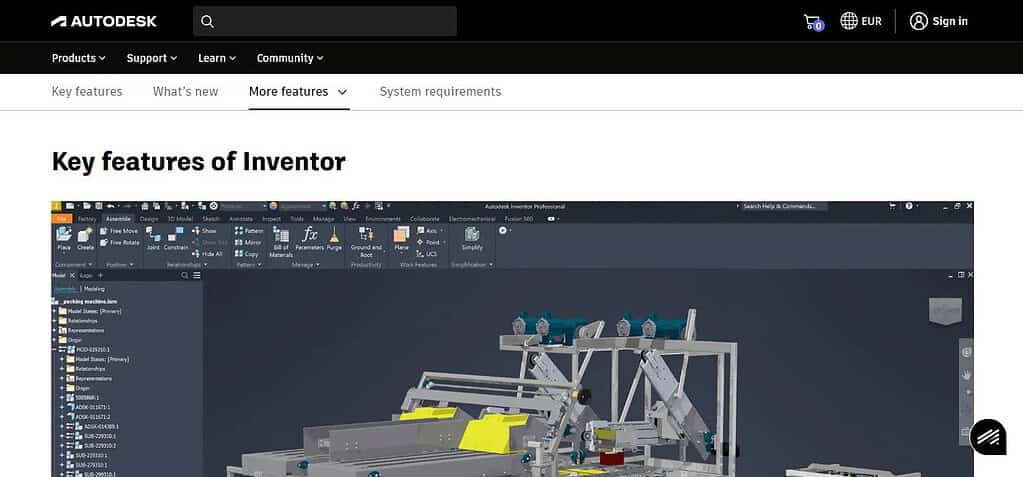Expand the Products menu
Screen dimensions: 1023x477
coord(78,58)
